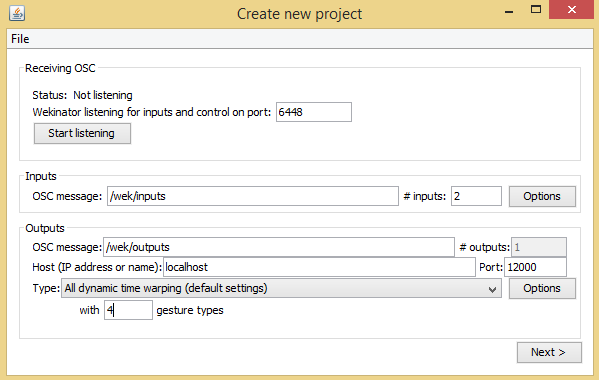This screenshot has width=599, height=380.
Task: Click the 'Host (IP address or name):' label
Action: 97,267
